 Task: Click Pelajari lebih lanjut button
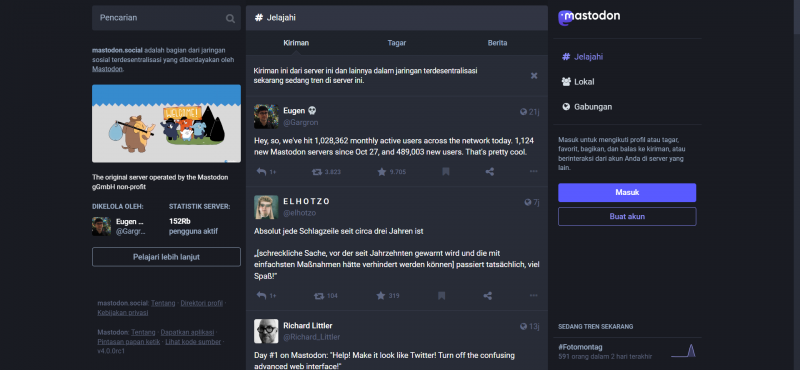166,257
